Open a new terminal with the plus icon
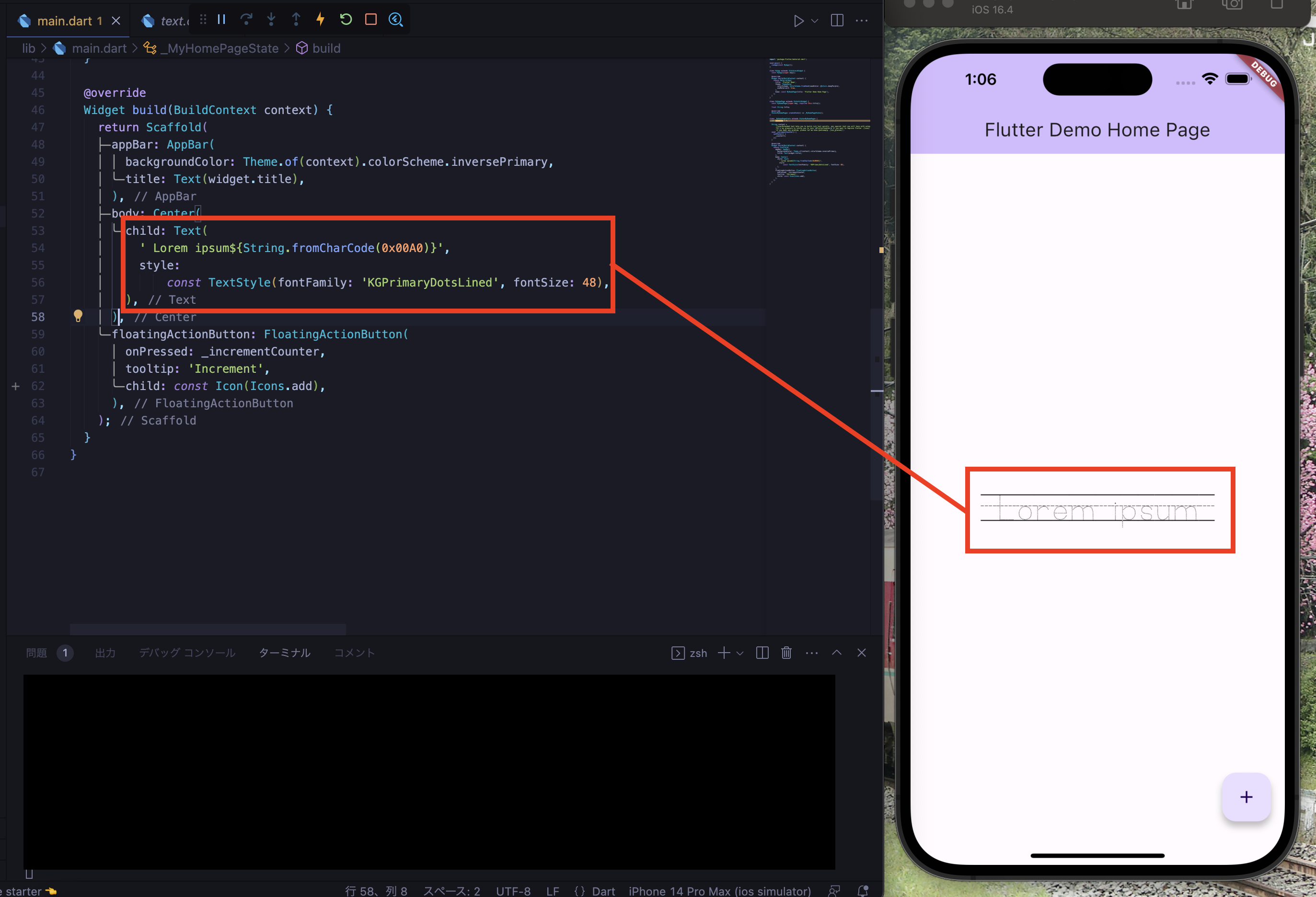This screenshot has width=1316, height=897. coord(723,652)
